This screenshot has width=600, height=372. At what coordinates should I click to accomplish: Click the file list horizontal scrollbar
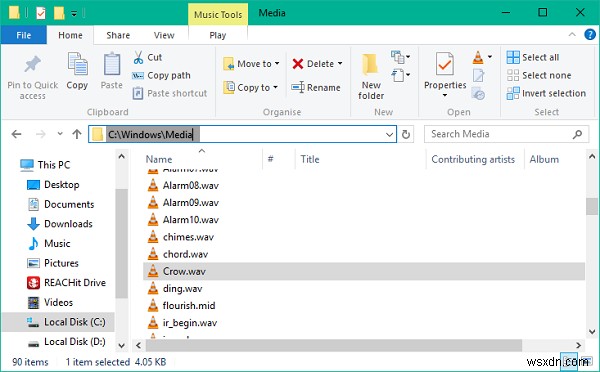(x=334, y=345)
